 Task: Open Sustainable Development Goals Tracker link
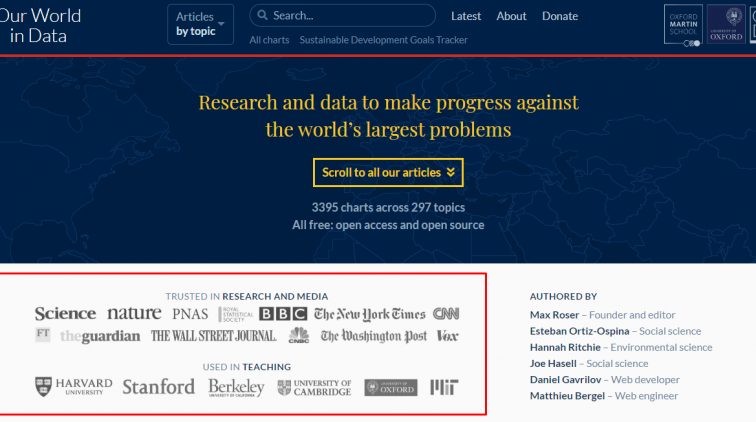[x=383, y=40]
